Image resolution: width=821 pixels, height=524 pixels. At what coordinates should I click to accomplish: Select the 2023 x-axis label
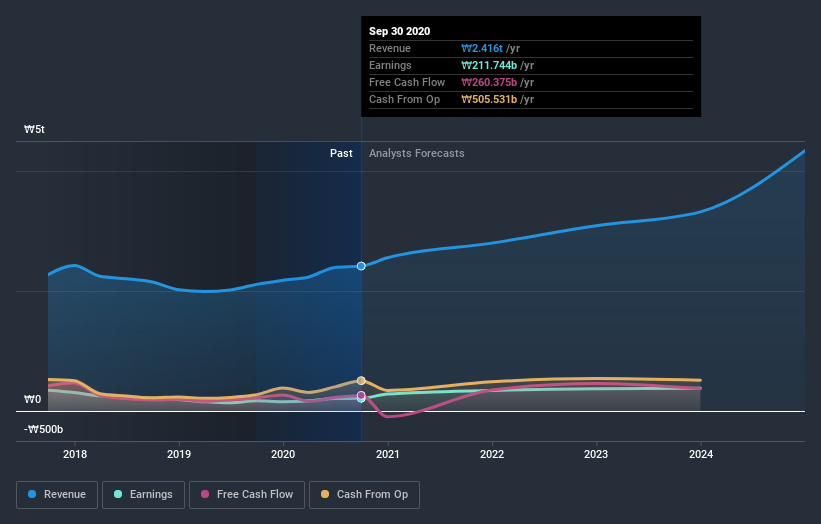(x=596, y=454)
